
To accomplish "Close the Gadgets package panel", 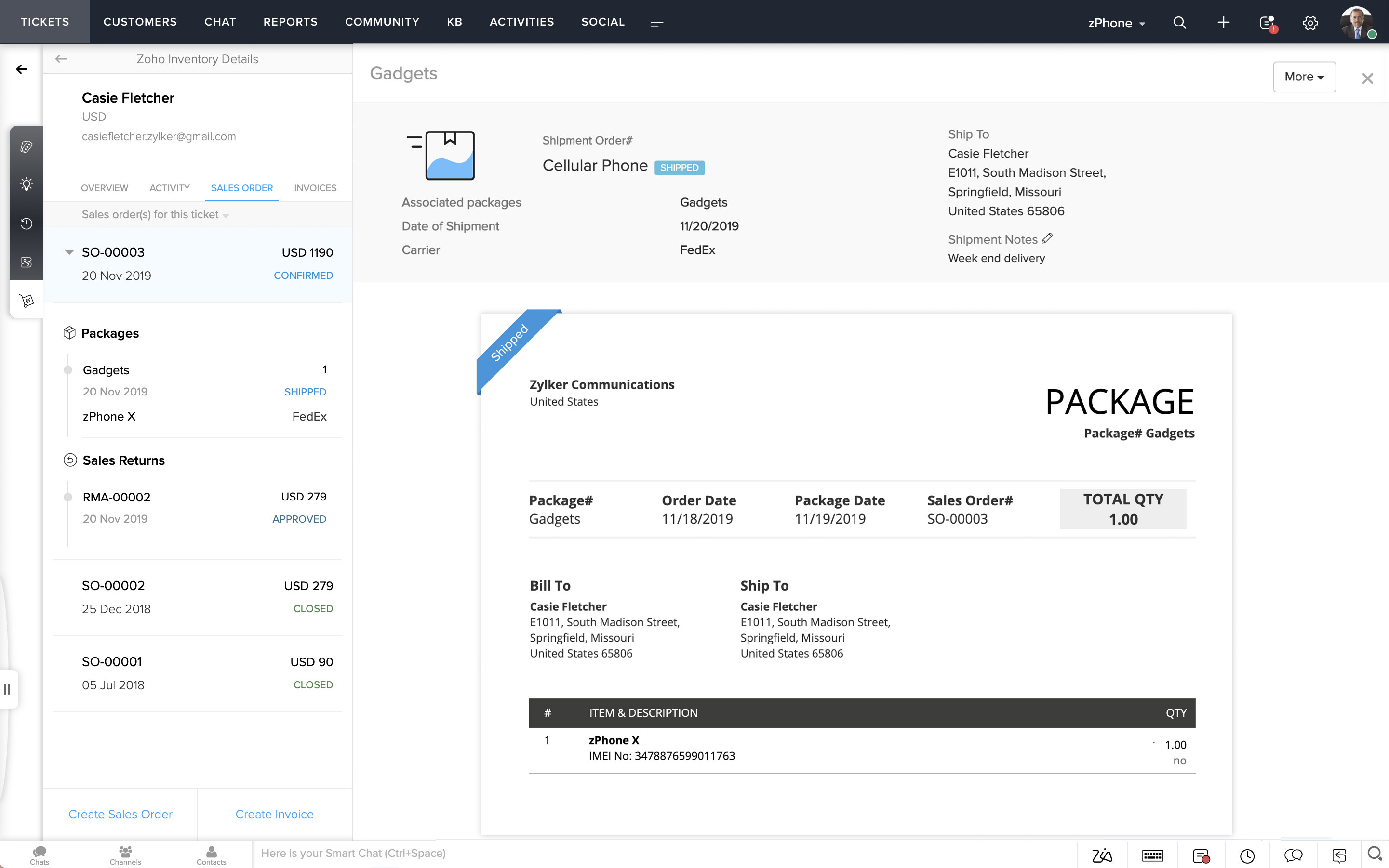I will coord(1367,78).
